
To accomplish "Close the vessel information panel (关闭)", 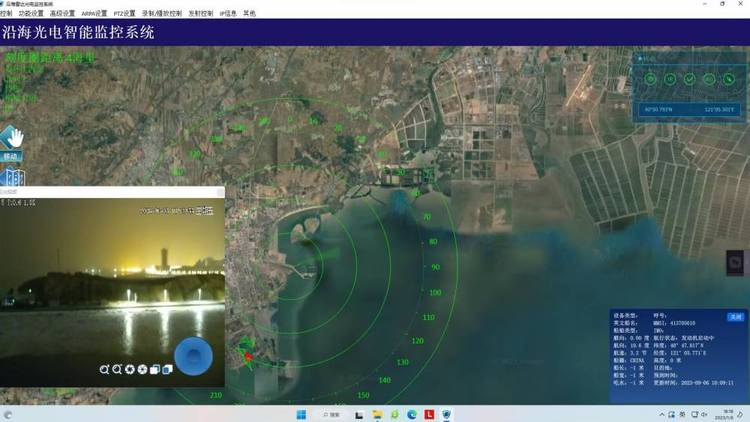I will (x=735, y=317).
